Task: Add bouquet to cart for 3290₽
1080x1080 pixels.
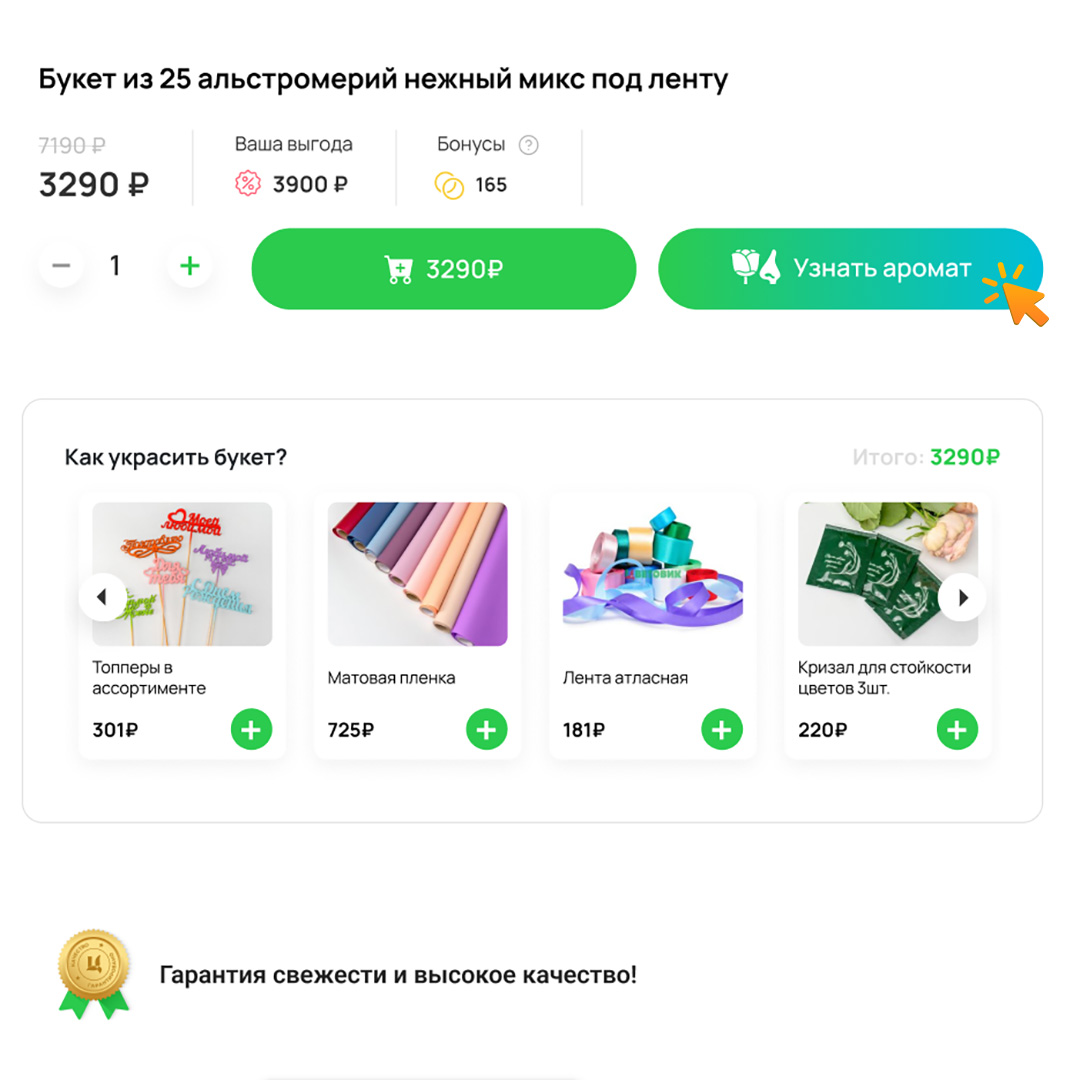Action: click(444, 269)
